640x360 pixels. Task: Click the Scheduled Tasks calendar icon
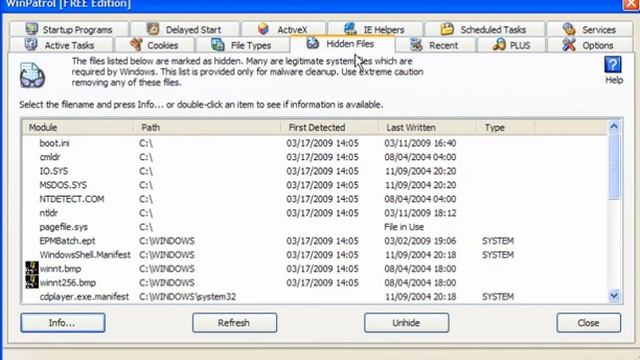(447, 29)
